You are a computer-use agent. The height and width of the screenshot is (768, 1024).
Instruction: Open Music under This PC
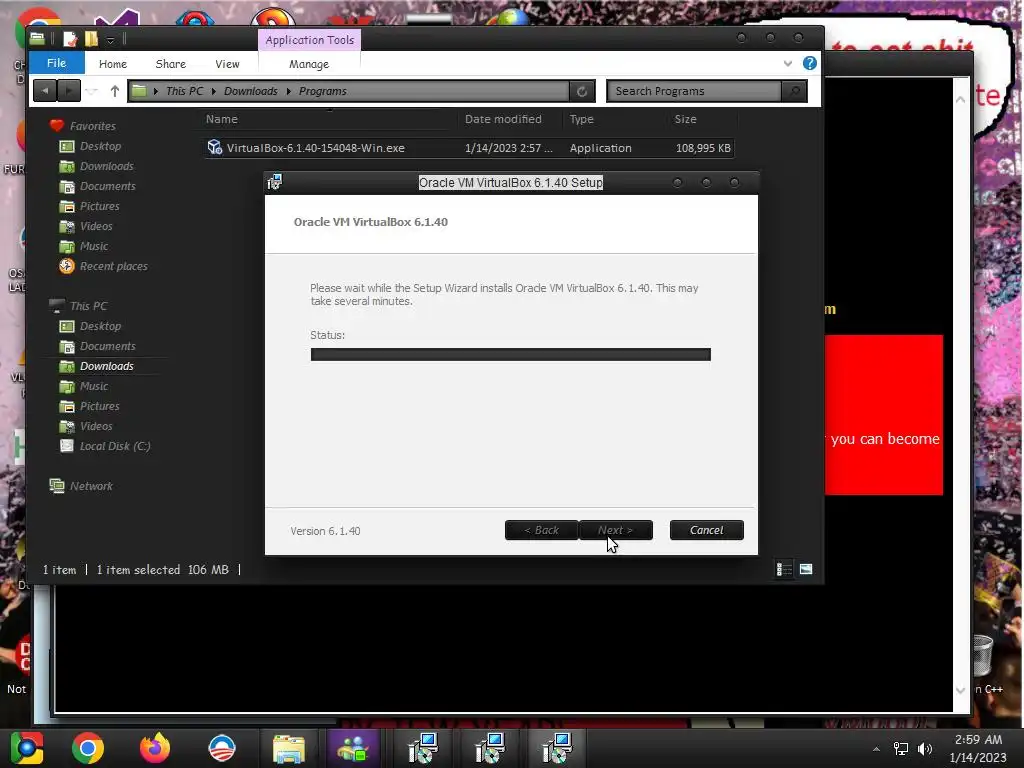pyautogui.click(x=94, y=386)
